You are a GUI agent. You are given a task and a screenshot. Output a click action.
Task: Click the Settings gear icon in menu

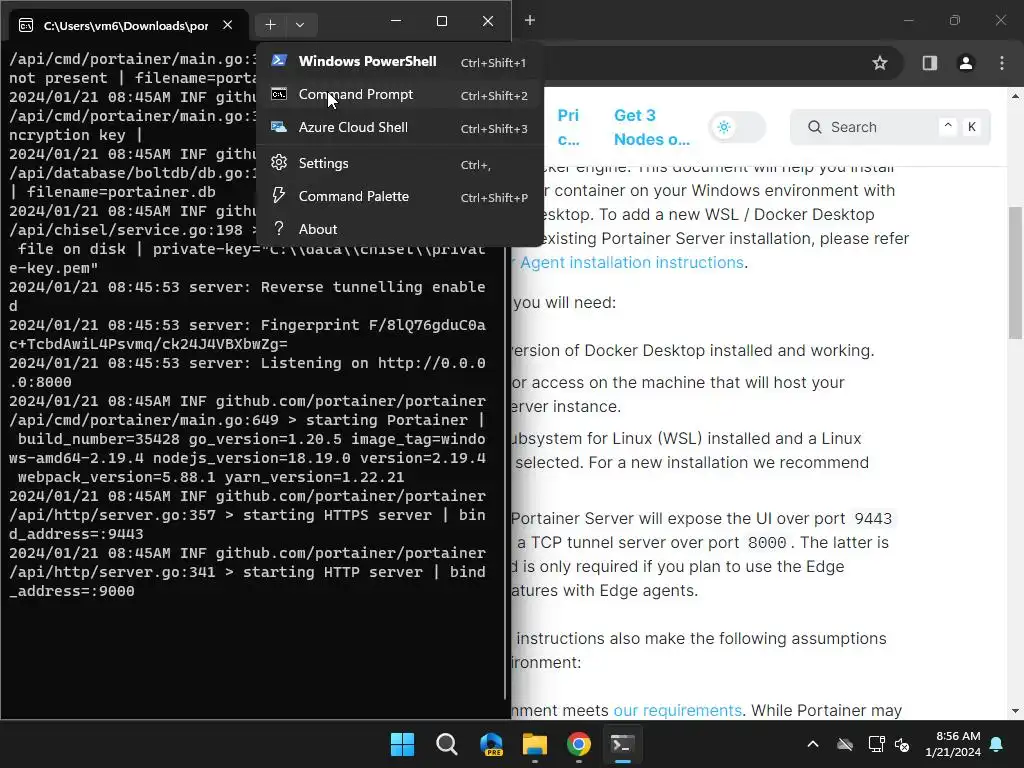point(279,163)
